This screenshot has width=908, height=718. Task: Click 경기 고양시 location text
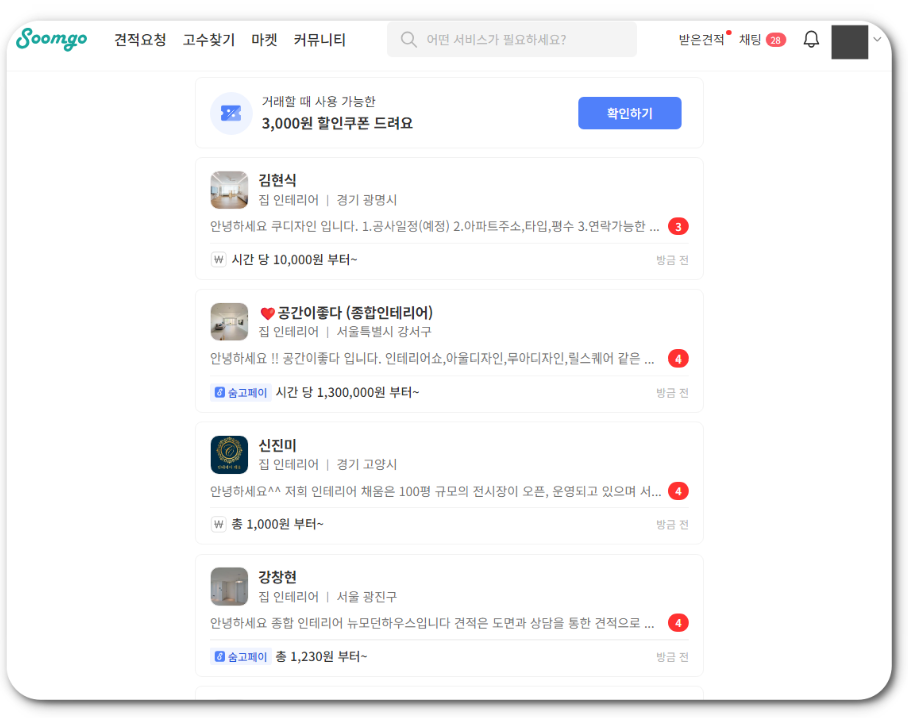(x=367, y=464)
